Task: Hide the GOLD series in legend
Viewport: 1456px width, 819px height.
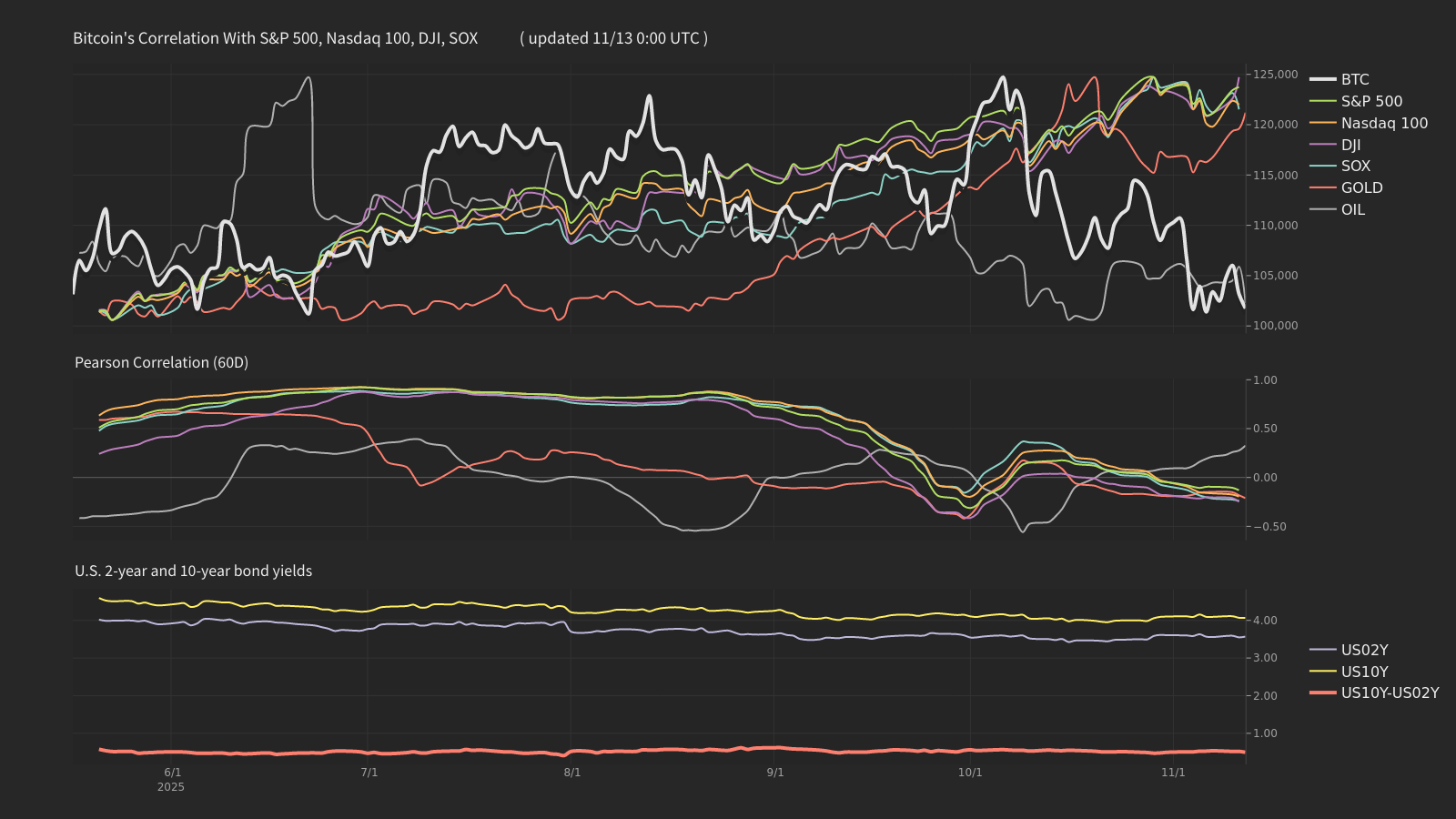Action: coord(1361,187)
